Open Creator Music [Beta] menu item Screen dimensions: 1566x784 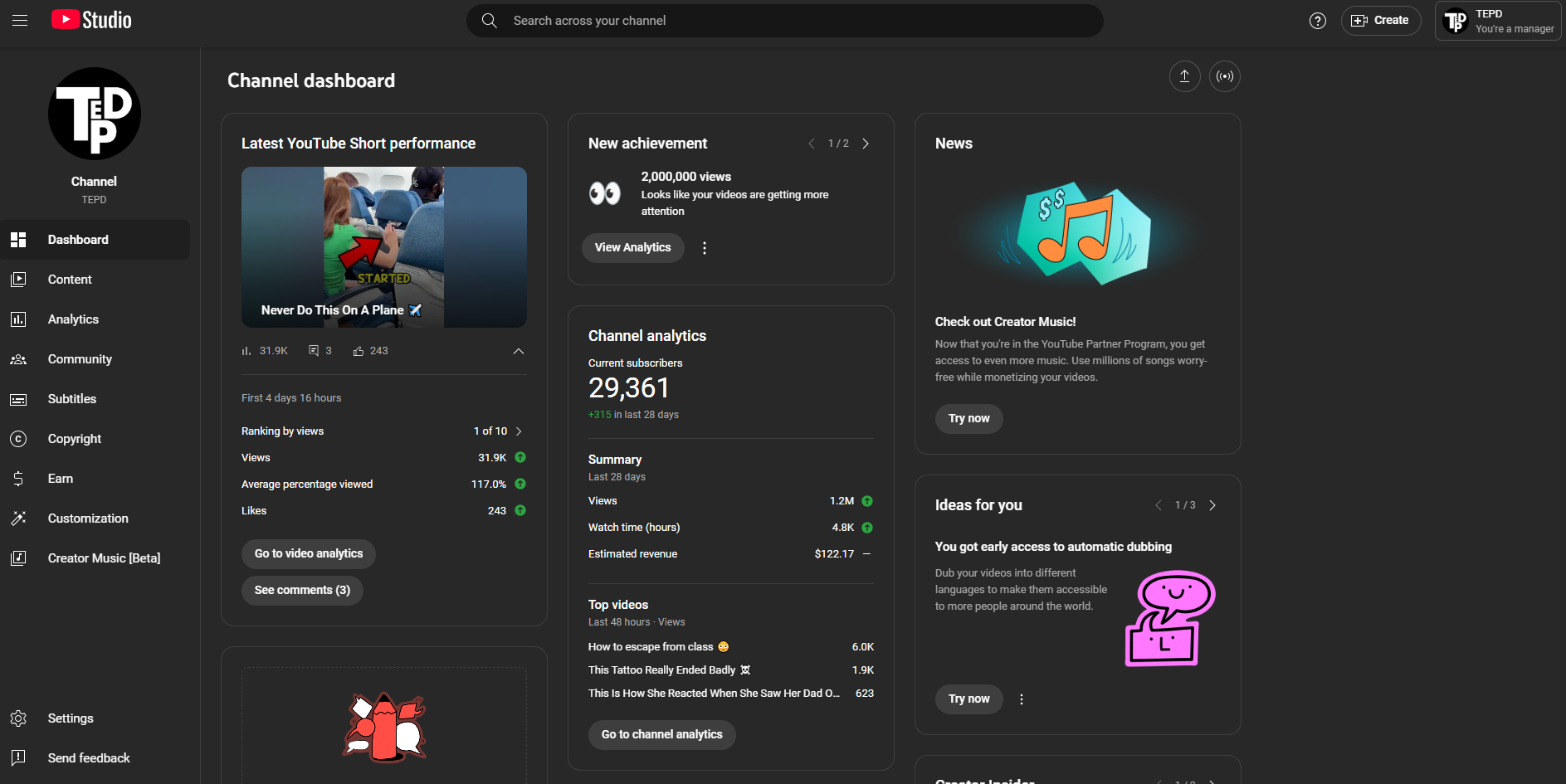(95, 558)
